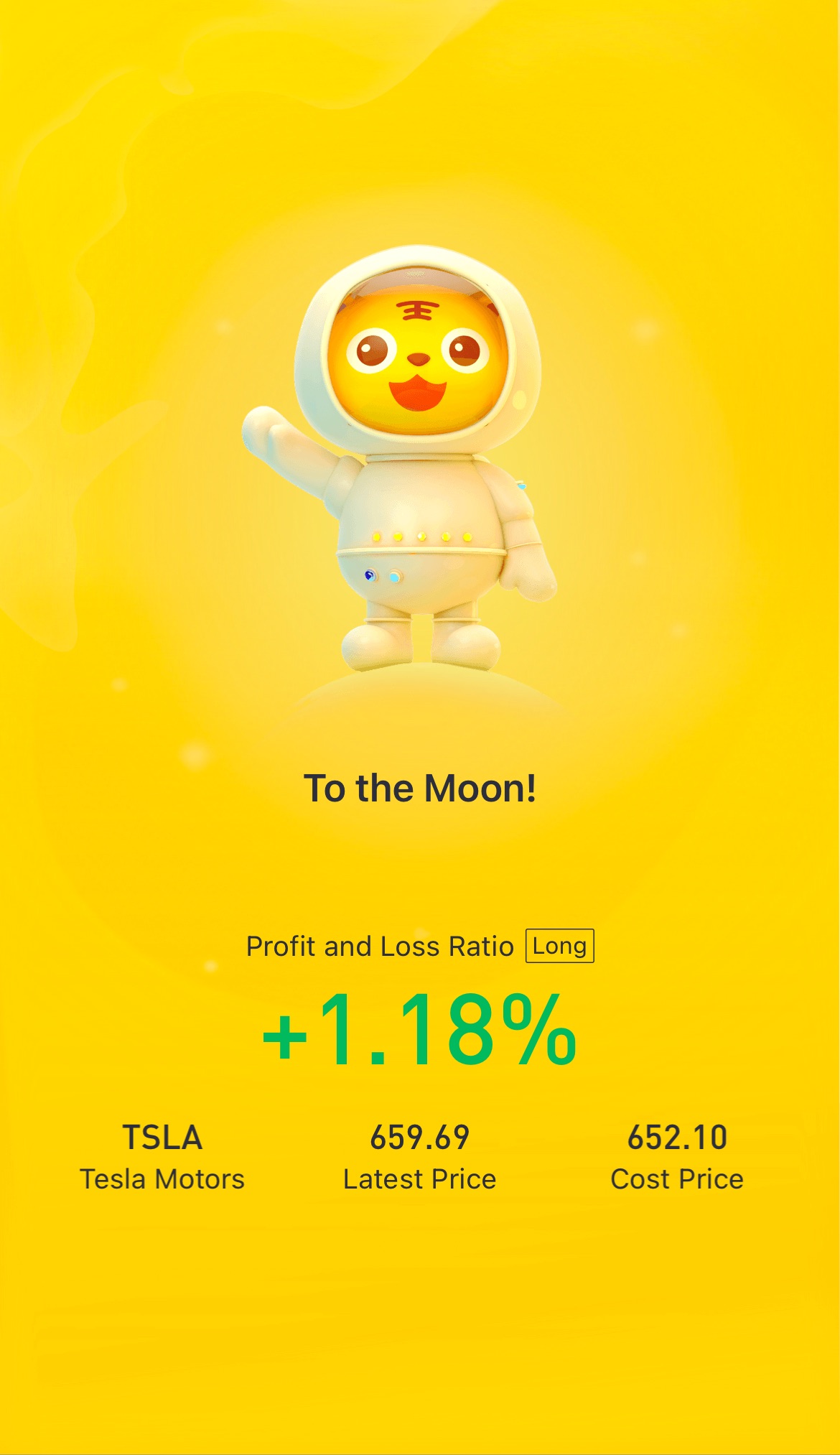Screen dimensions: 840x1455
Task: Click the Tesla Motors company name
Action: [162, 1179]
